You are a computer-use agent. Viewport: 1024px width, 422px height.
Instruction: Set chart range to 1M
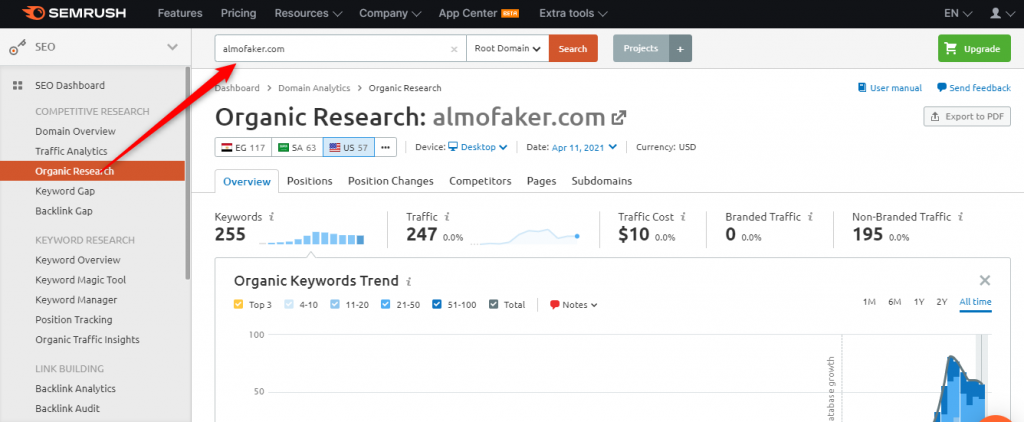tap(869, 302)
